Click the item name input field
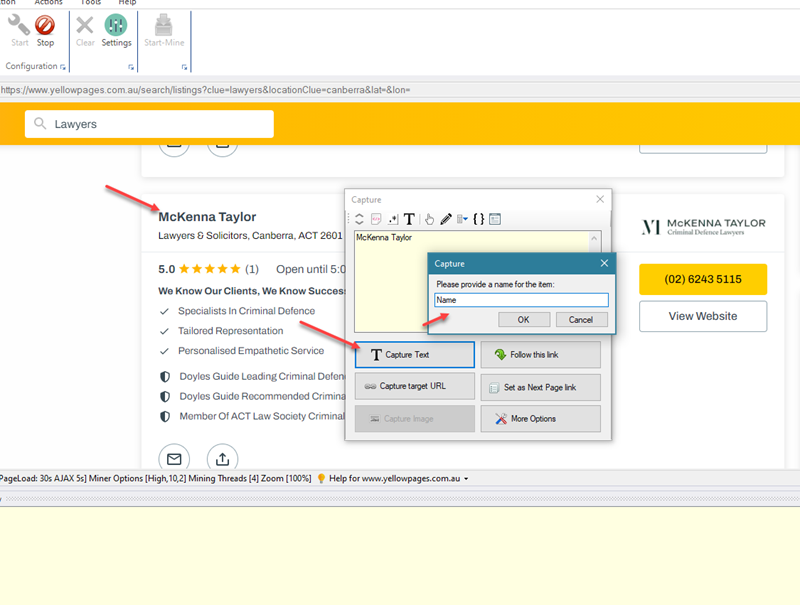This screenshot has height=605, width=800. point(521,299)
